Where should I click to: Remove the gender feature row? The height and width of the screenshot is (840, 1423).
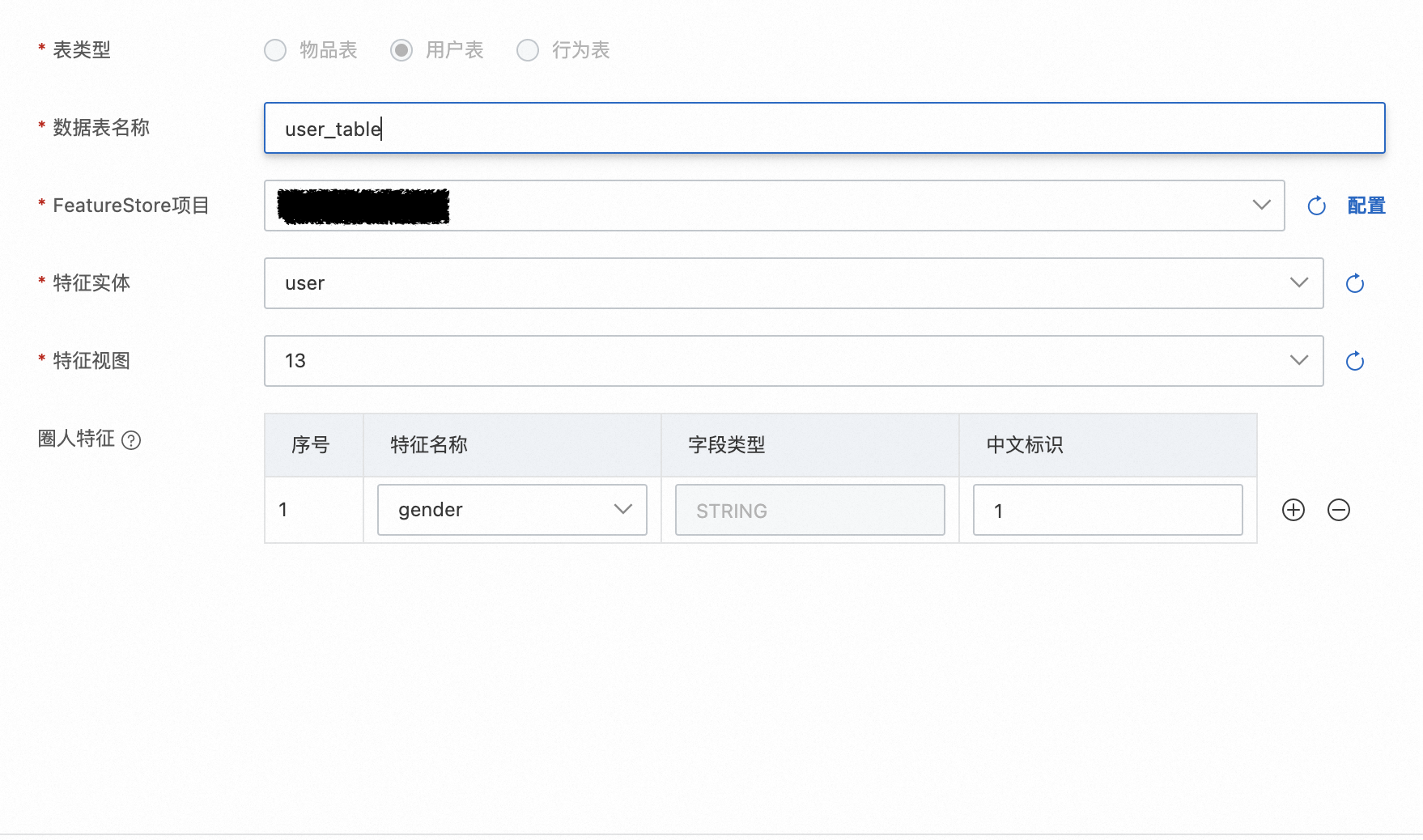pyautogui.click(x=1339, y=510)
